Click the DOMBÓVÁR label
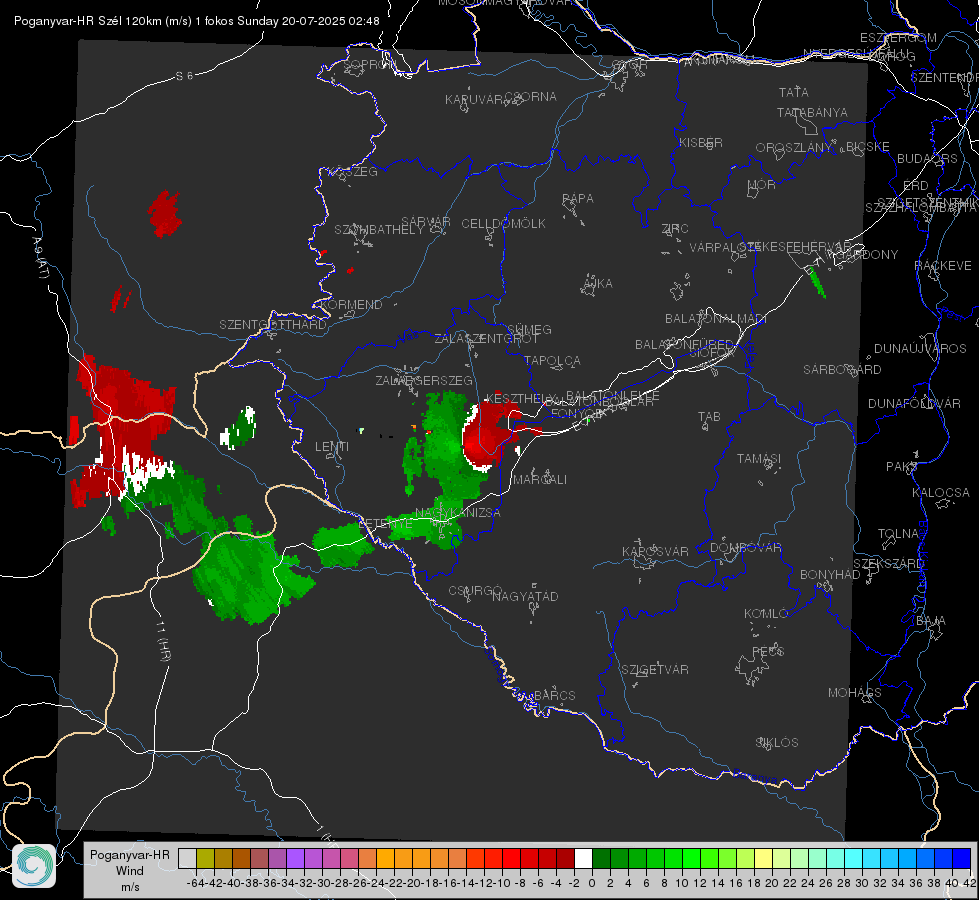This screenshot has height=900, width=979. click(x=745, y=548)
